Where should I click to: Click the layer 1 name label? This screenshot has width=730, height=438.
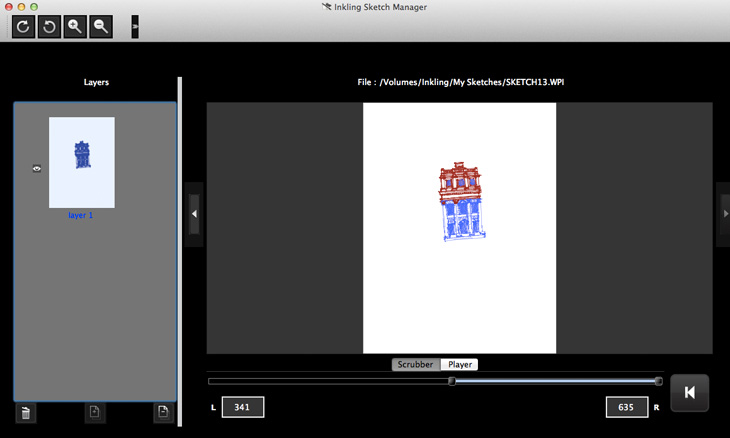click(x=81, y=215)
